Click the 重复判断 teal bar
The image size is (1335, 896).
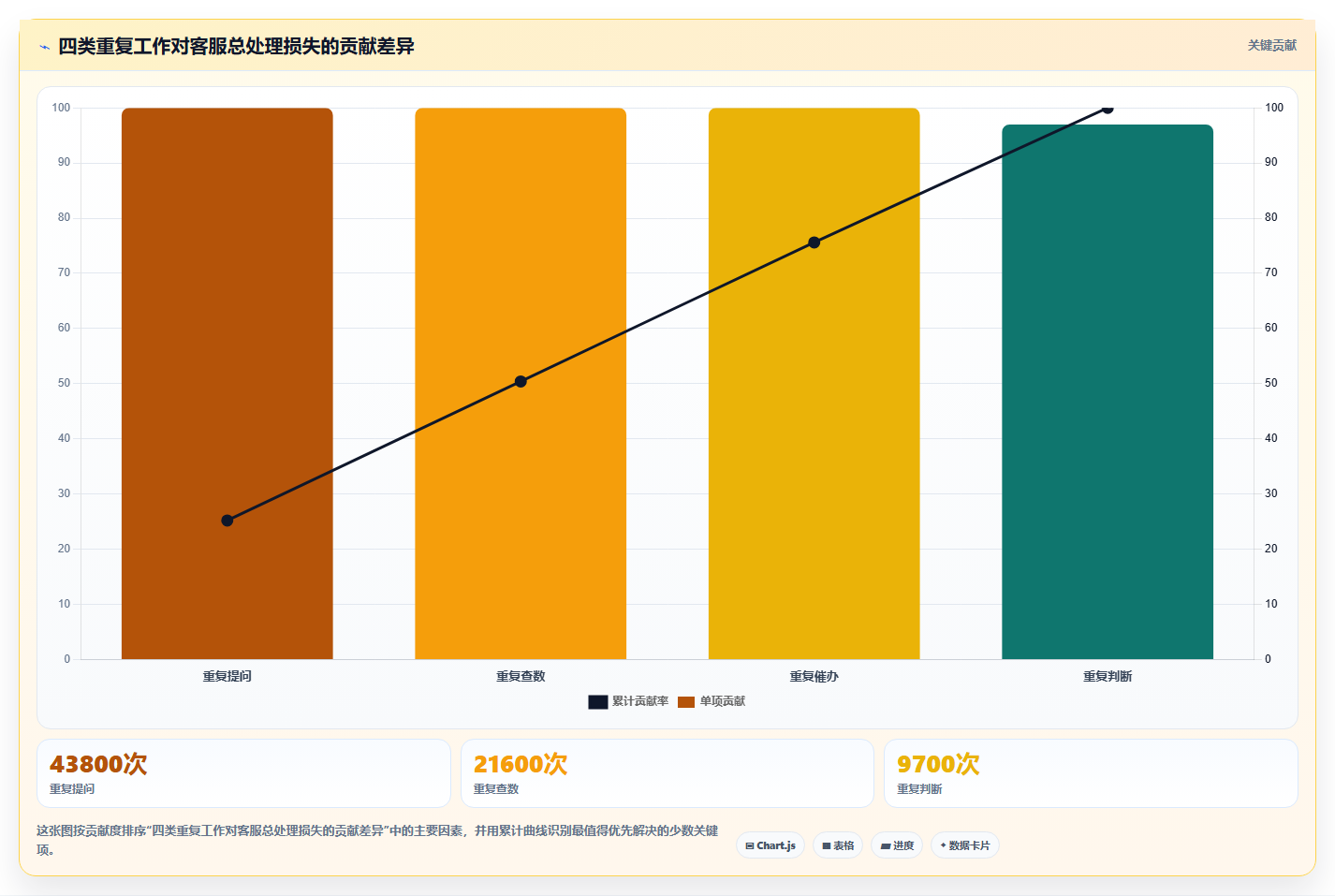[1108, 392]
